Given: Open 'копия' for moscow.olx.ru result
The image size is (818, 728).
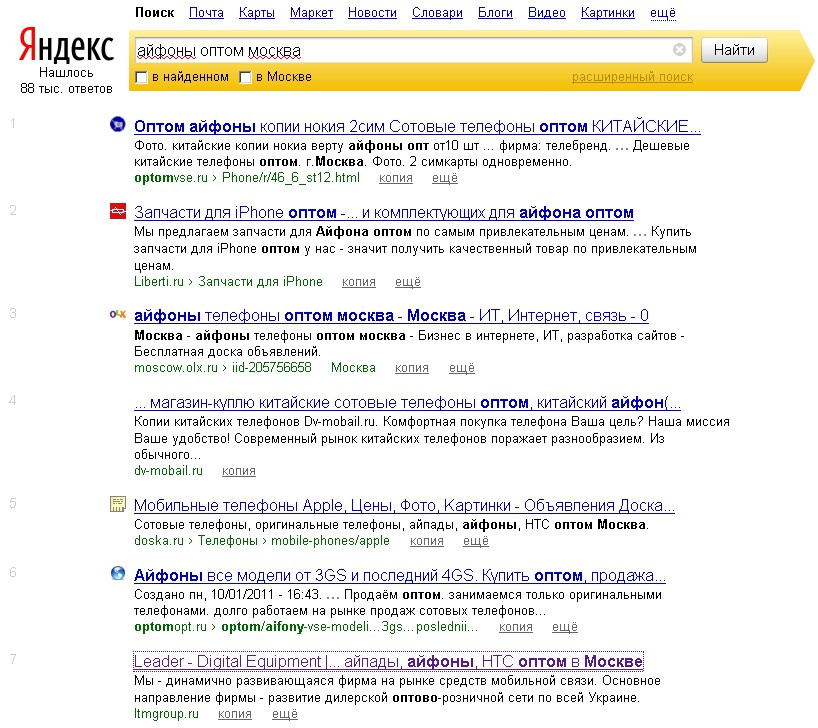Looking at the screenshot, I should [x=412, y=368].
